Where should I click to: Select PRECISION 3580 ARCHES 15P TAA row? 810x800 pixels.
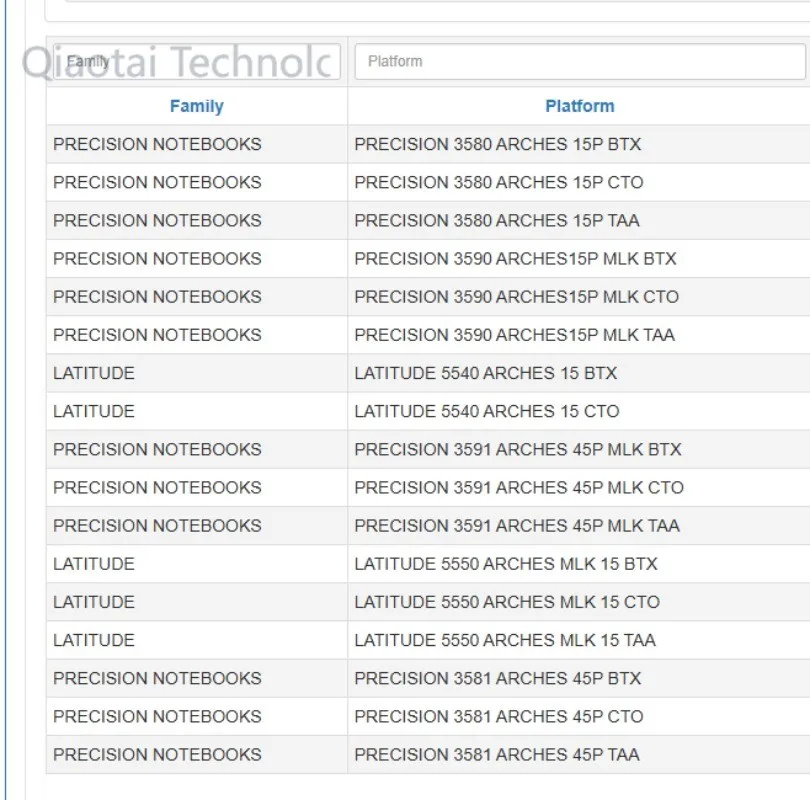pyautogui.click(x=428, y=221)
